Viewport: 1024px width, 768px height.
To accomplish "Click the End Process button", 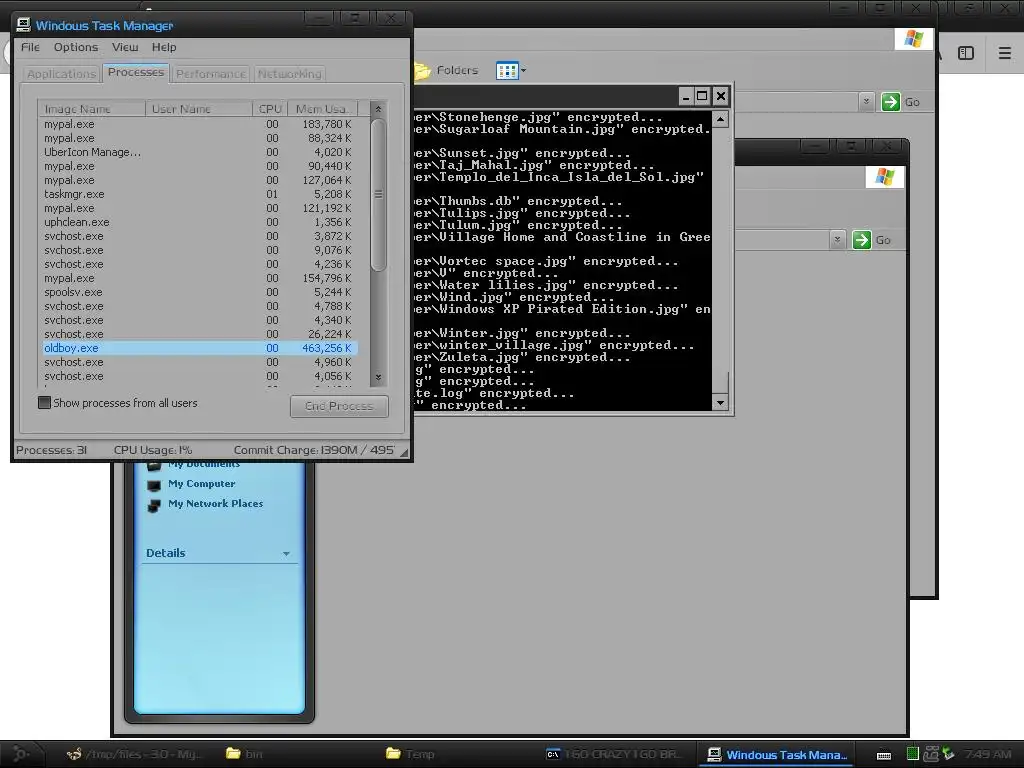I will 339,406.
